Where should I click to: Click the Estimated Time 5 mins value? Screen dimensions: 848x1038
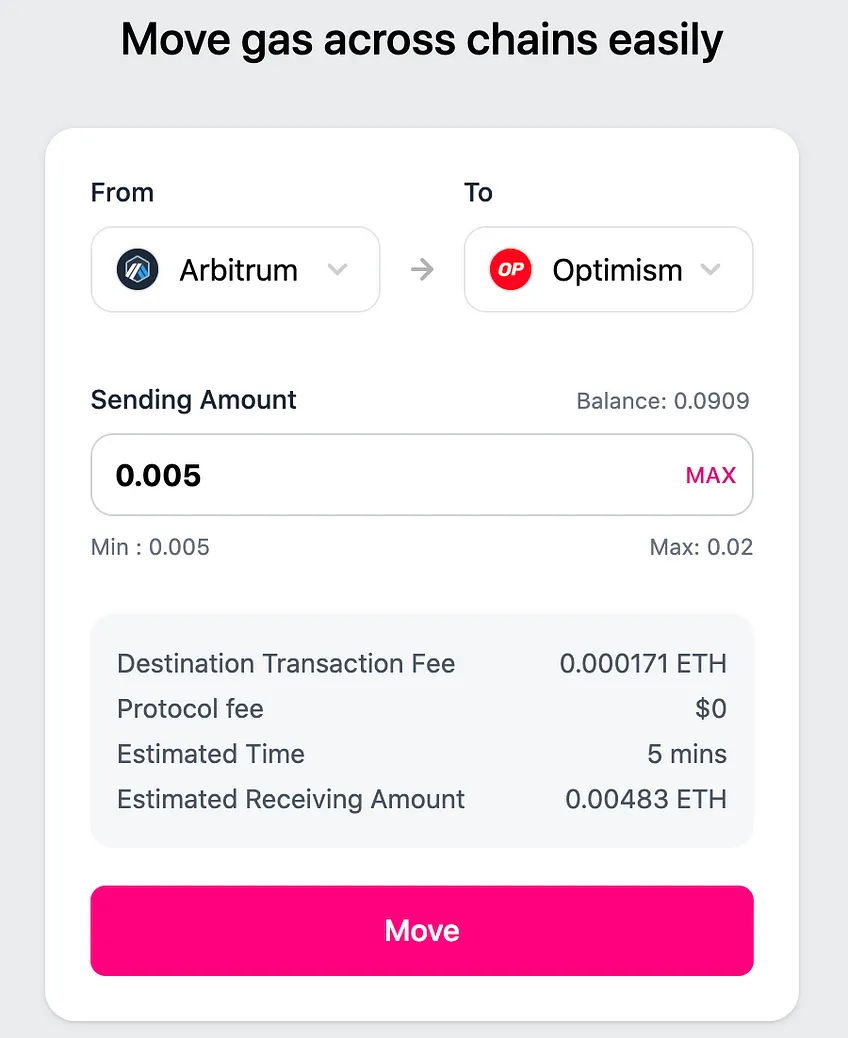687,754
